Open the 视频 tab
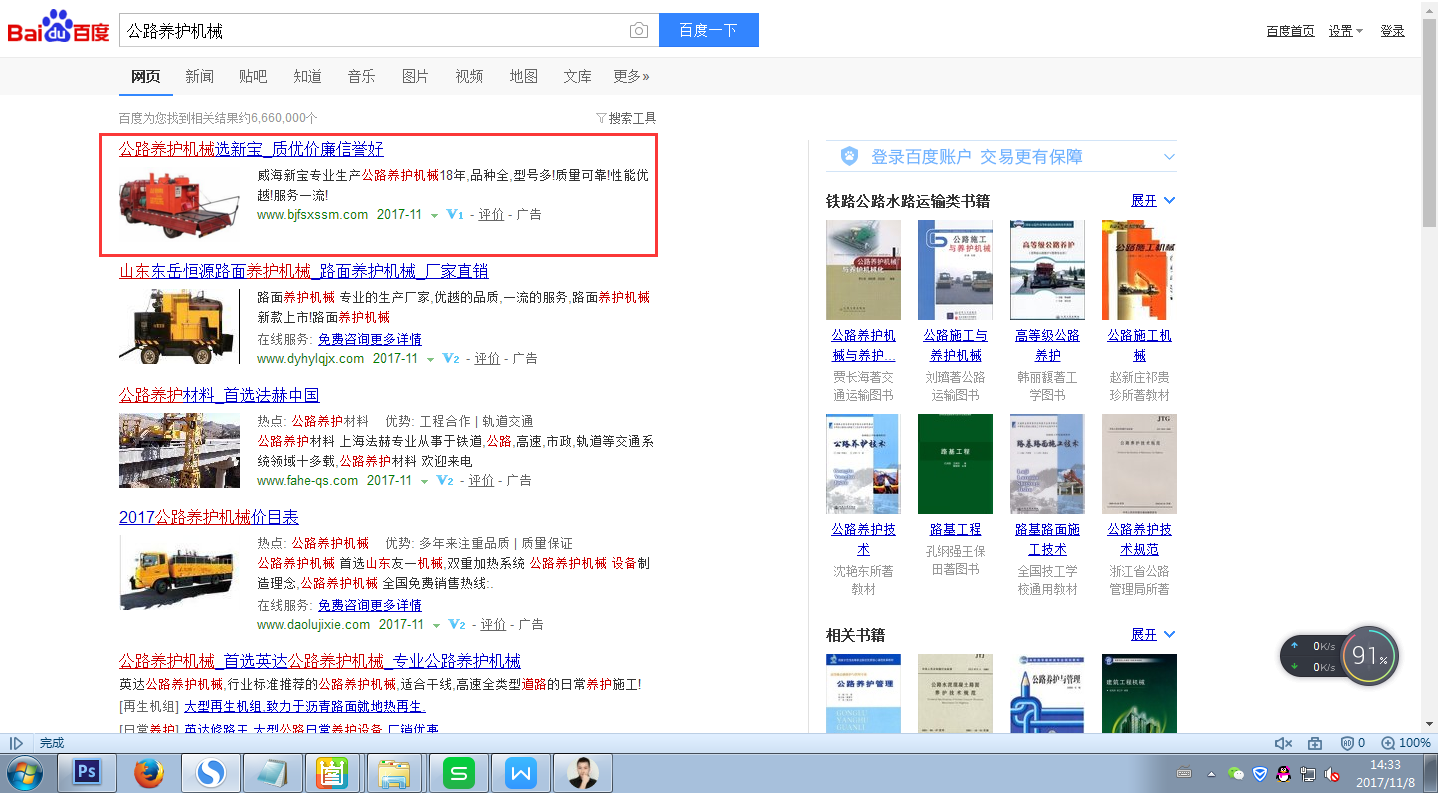This screenshot has height=793, width=1438. pyautogui.click(x=469, y=76)
